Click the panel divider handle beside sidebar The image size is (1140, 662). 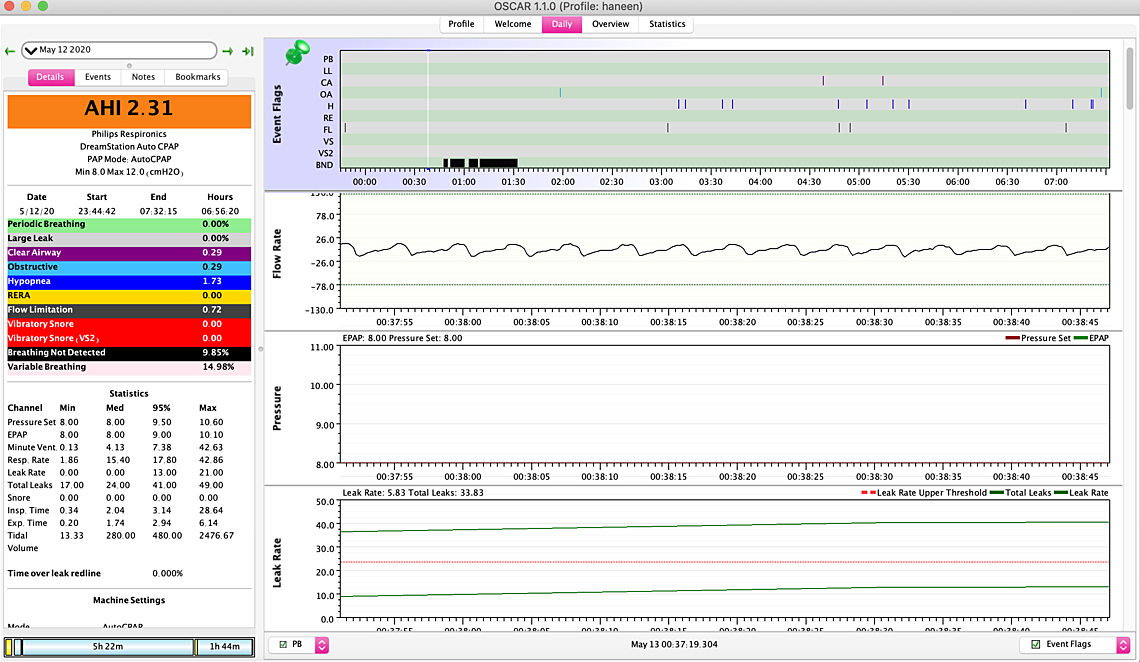click(x=260, y=348)
